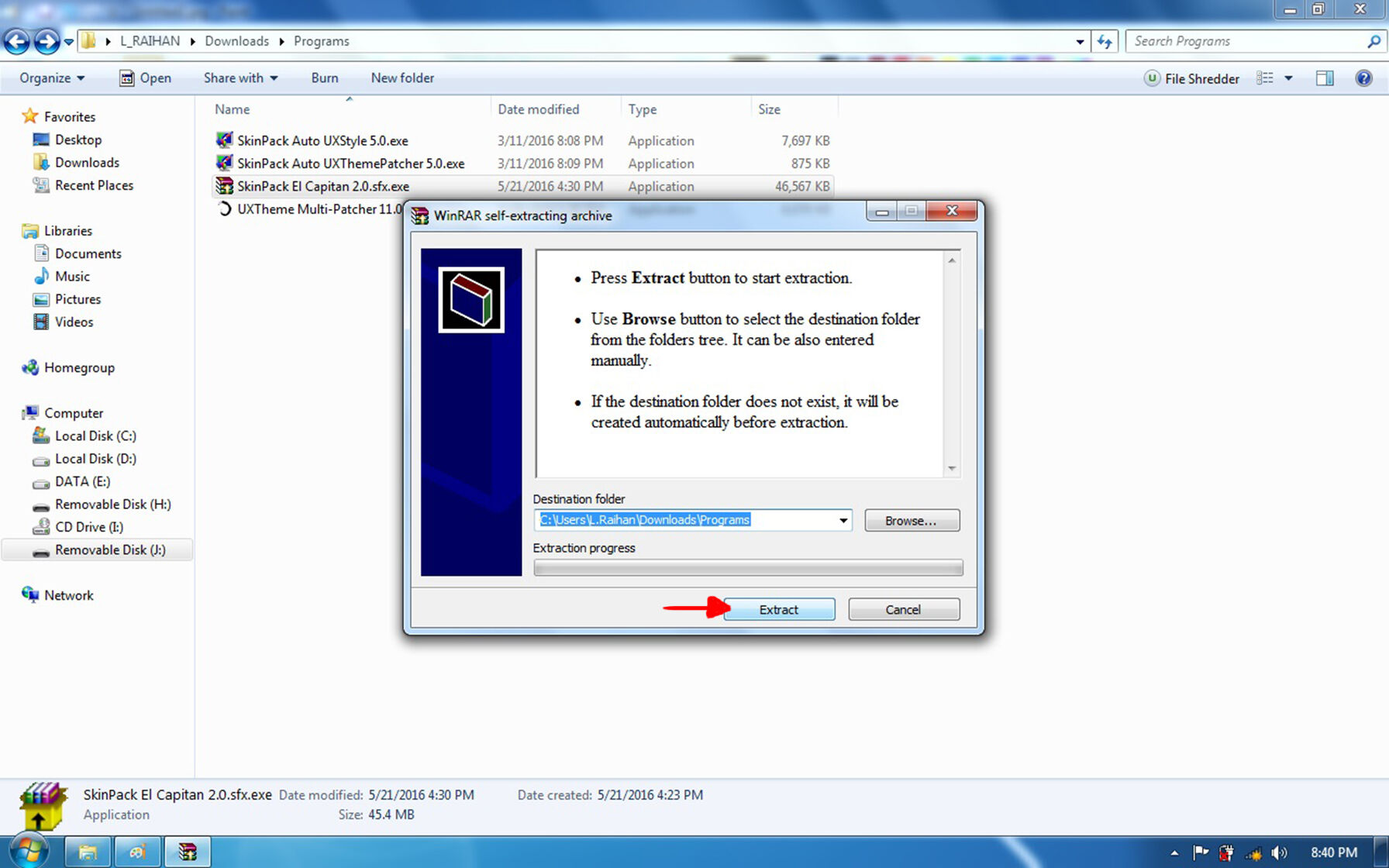The width and height of the screenshot is (1389, 868).
Task: Click scroll-down arrow in WinRAR instructions
Action: click(952, 469)
